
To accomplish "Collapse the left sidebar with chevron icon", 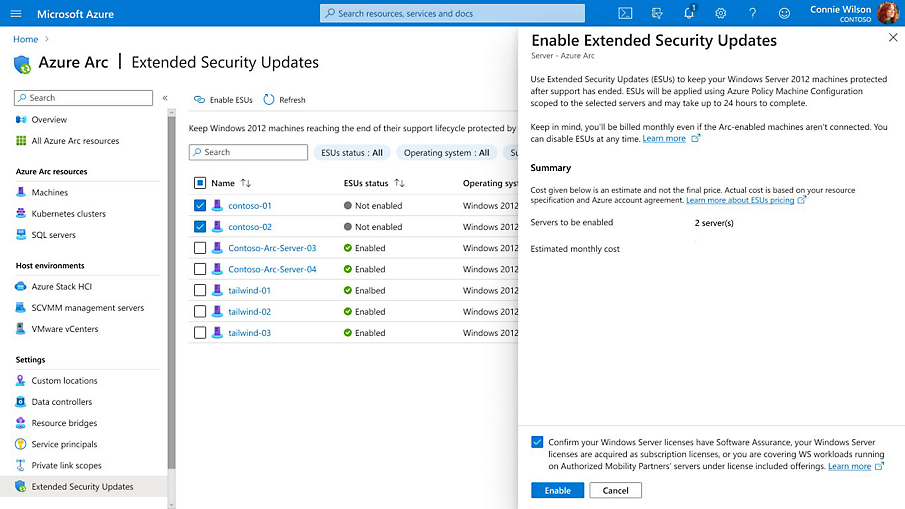I will [165, 98].
